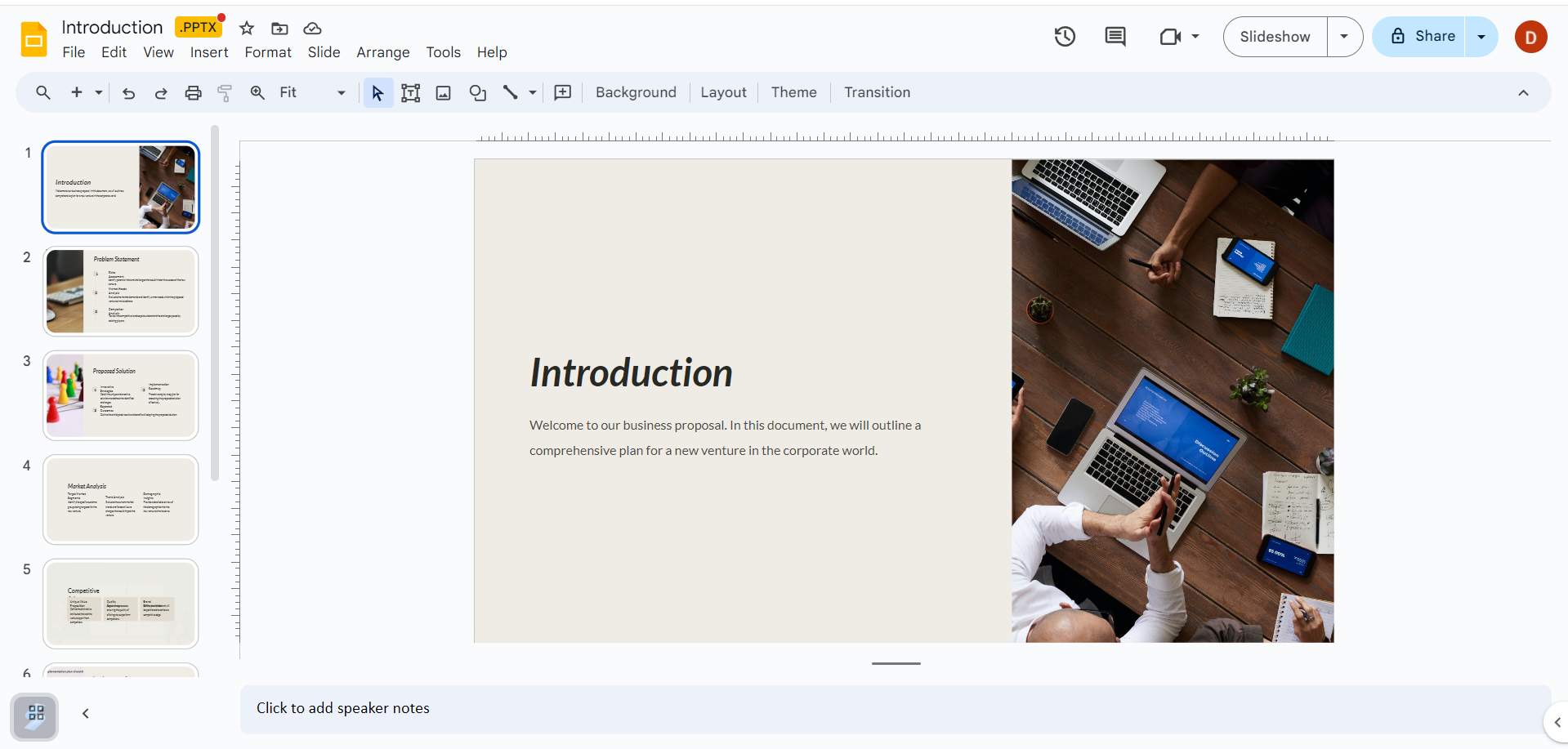Print the presentation
1568x749 pixels.
pyautogui.click(x=193, y=93)
